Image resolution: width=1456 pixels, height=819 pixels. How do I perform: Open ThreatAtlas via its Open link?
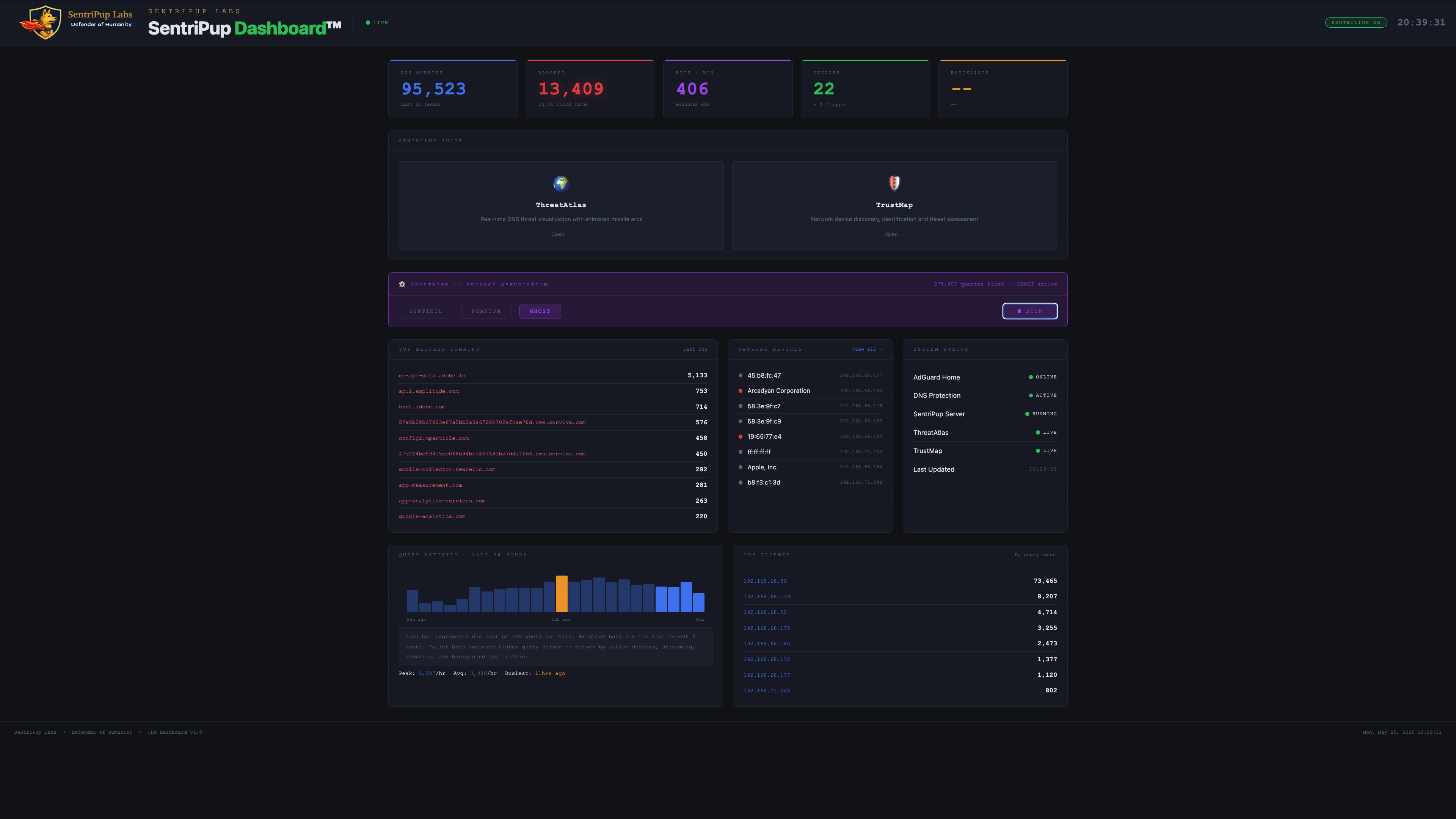[x=561, y=234]
